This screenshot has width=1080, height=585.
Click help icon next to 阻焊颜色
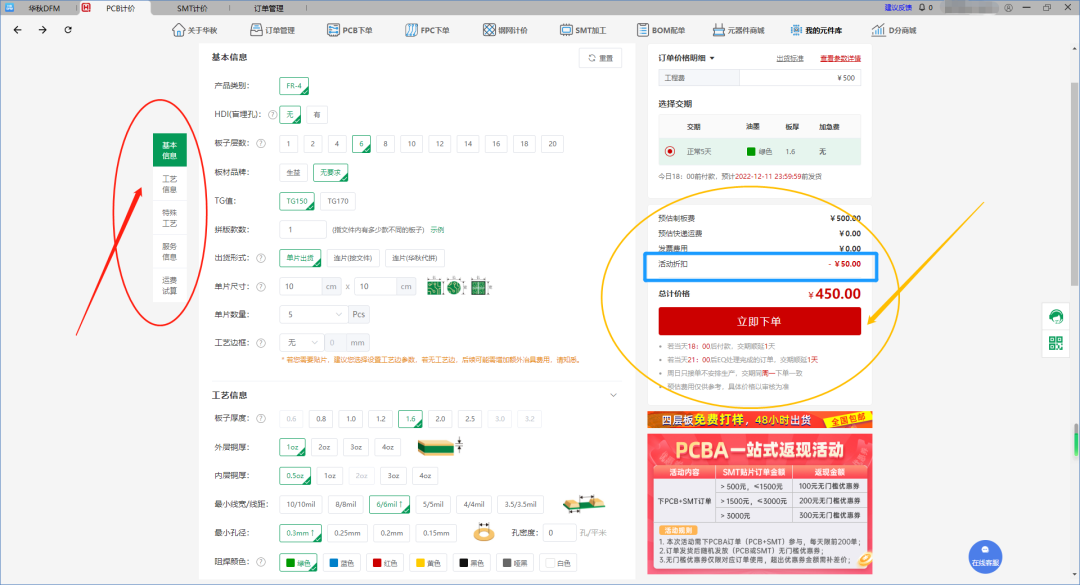[x=261, y=562]
